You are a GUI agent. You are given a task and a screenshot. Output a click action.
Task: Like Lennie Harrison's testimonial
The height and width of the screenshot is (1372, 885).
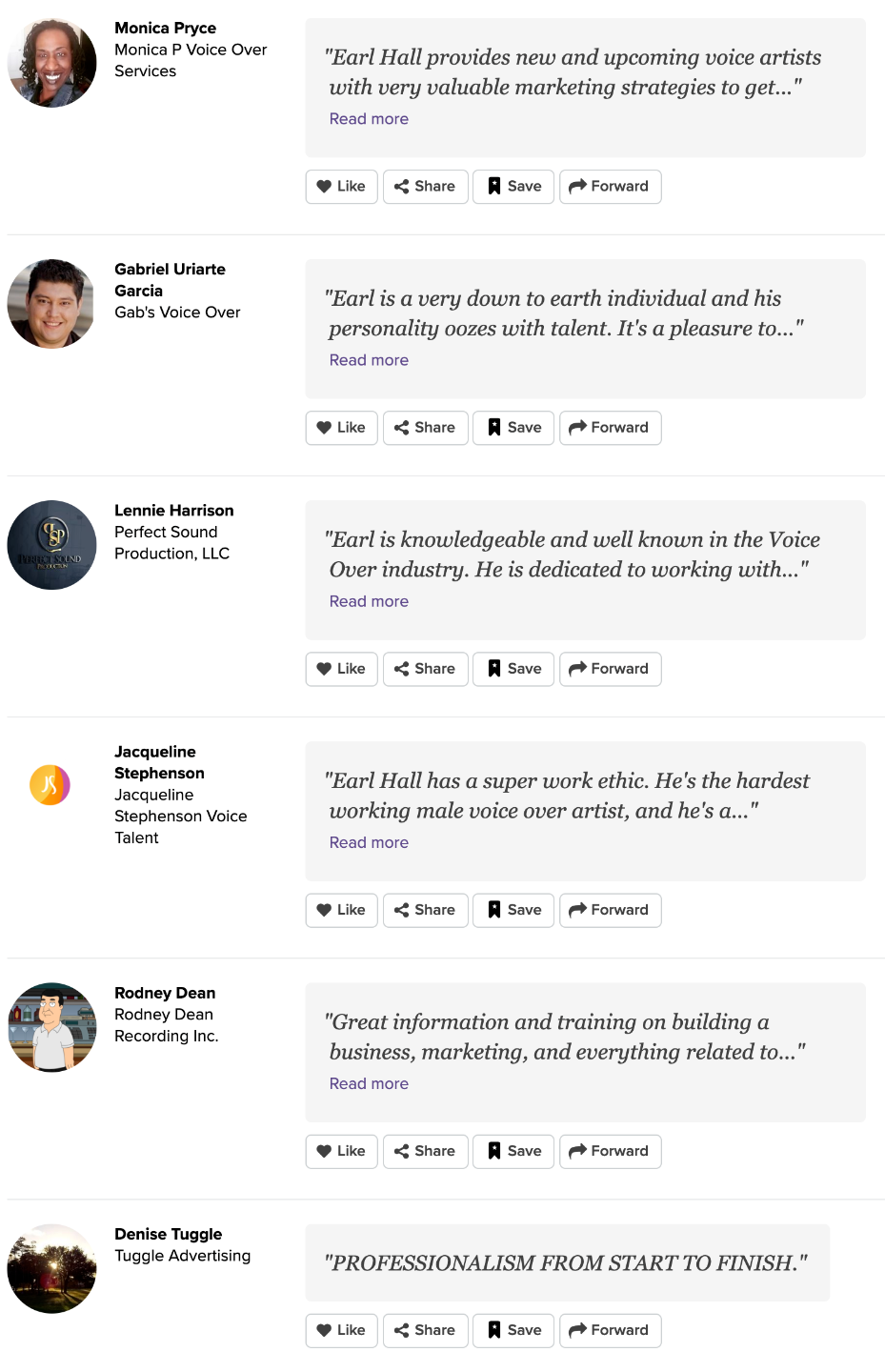coord(341,669)
